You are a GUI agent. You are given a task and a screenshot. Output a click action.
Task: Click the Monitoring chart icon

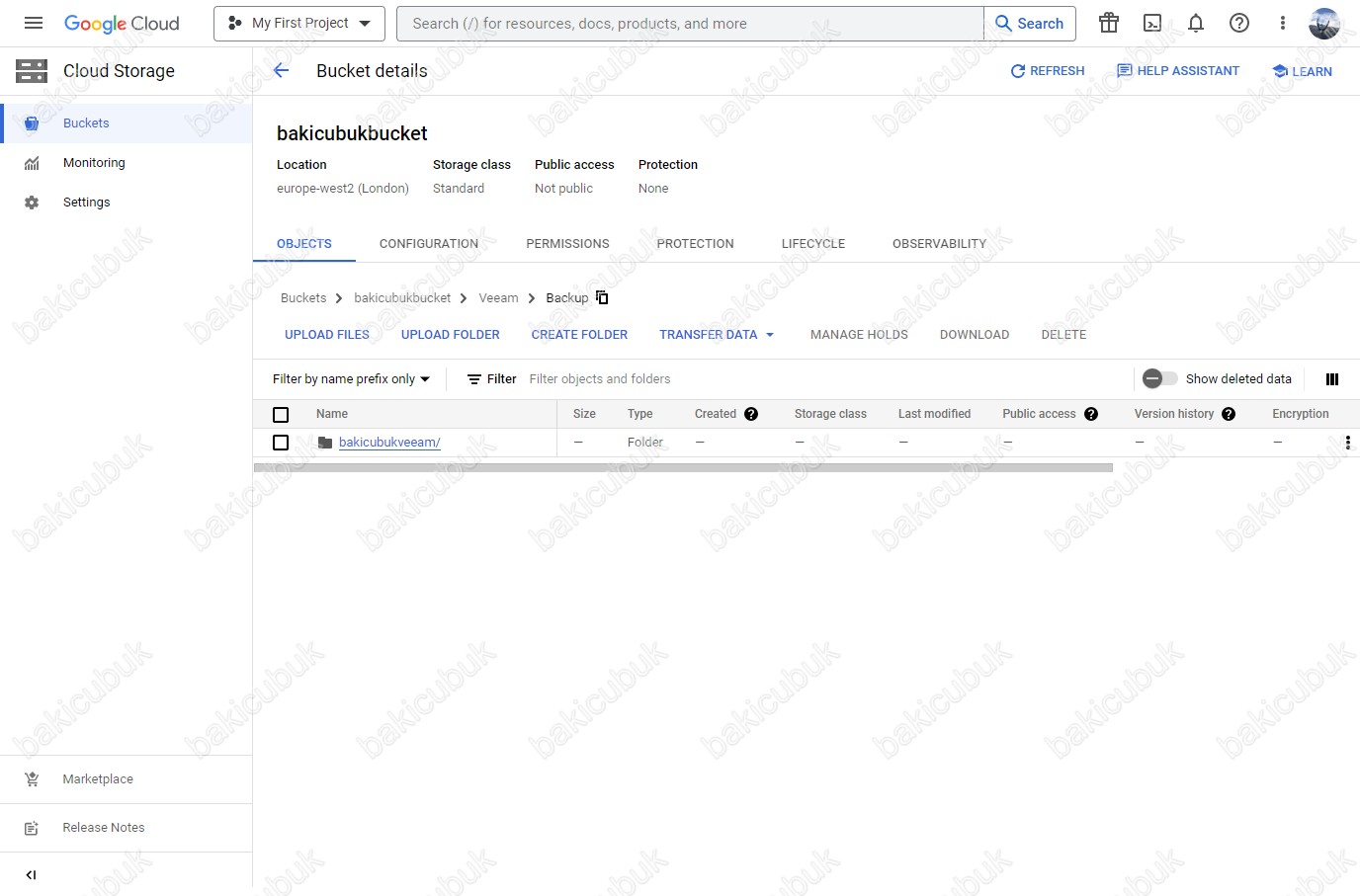pos(32,163)
